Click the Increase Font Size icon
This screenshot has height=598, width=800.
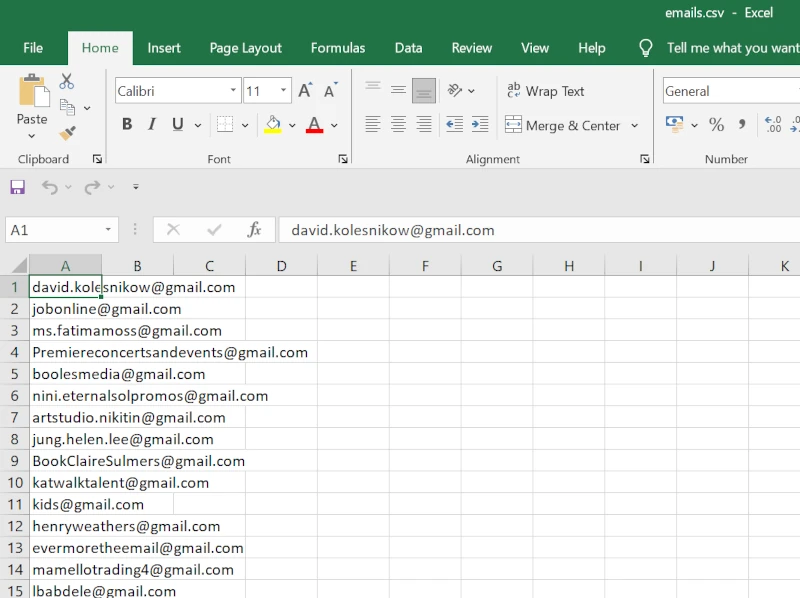305,91
